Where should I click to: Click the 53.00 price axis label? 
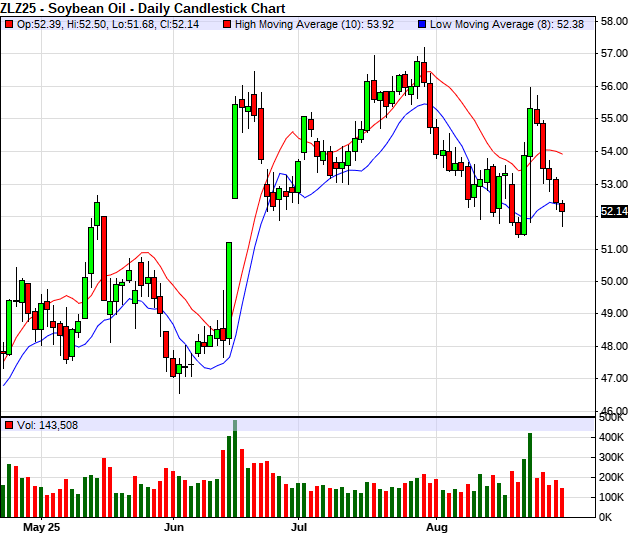tap(614, 184)
